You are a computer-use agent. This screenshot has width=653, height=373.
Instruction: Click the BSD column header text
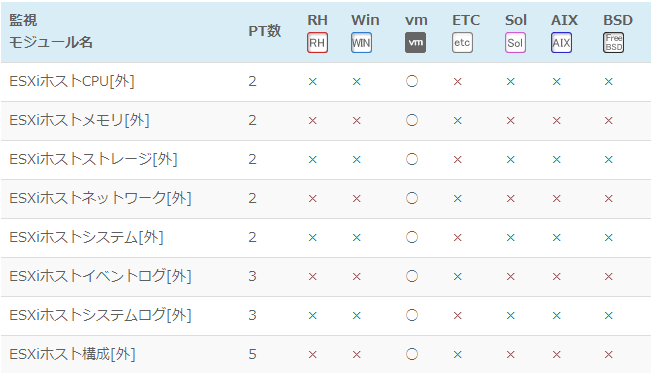[618, 20]
